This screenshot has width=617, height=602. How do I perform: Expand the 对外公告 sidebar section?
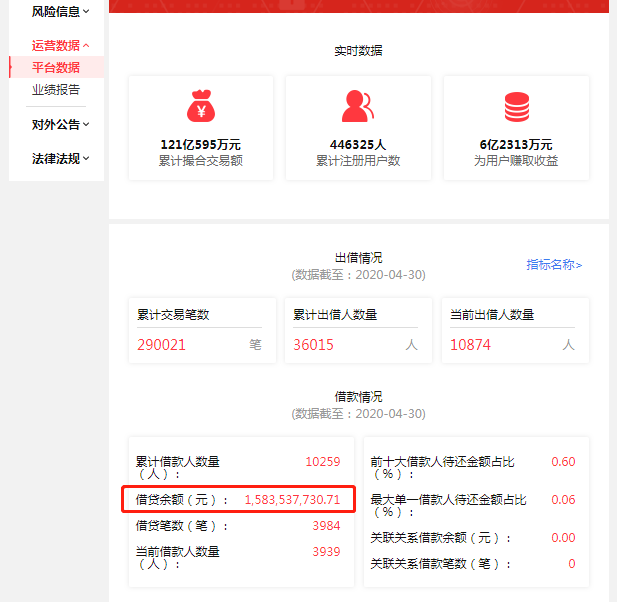(61, 125)
